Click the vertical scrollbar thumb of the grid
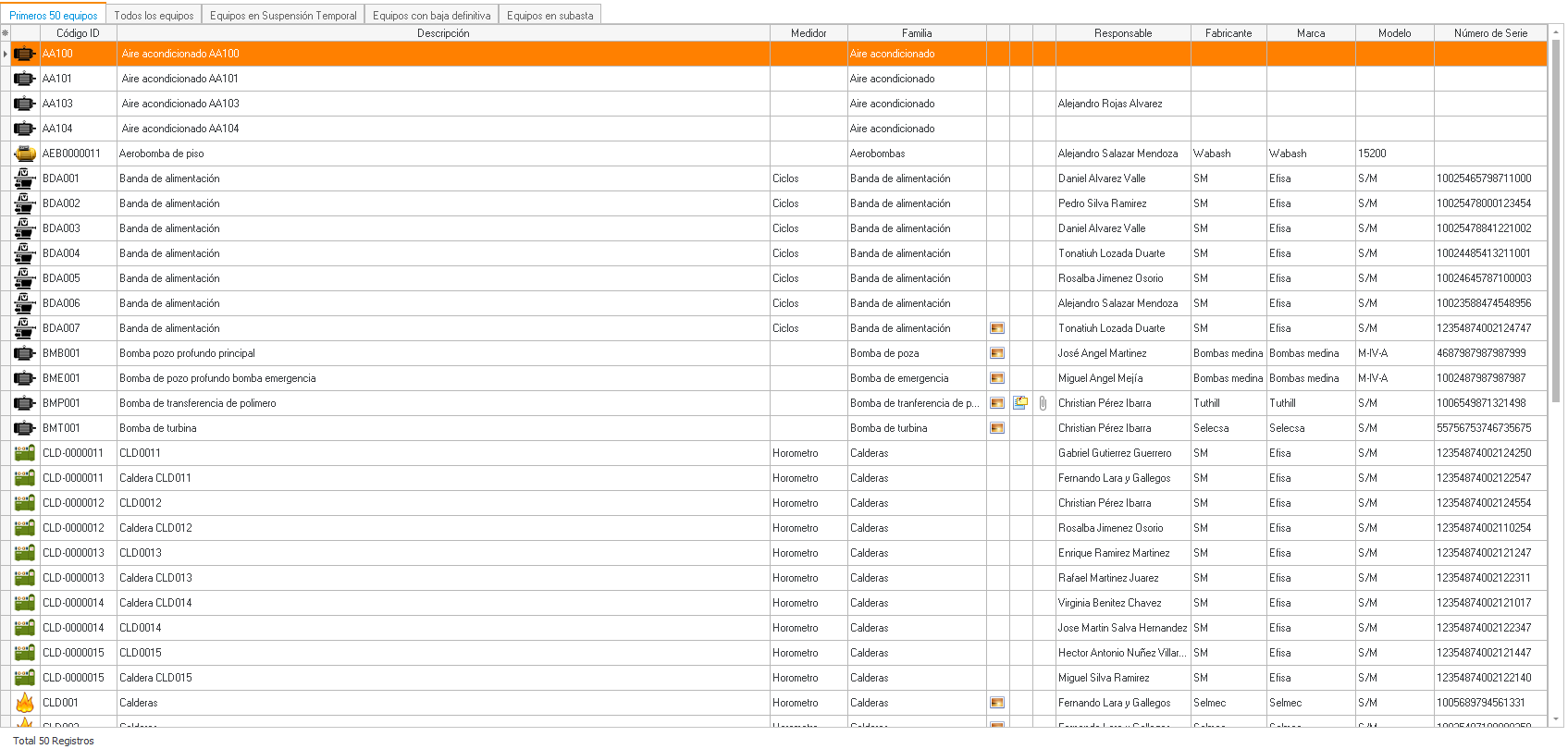Viewport: 1568px width, 749px height. coord(1556,222)
